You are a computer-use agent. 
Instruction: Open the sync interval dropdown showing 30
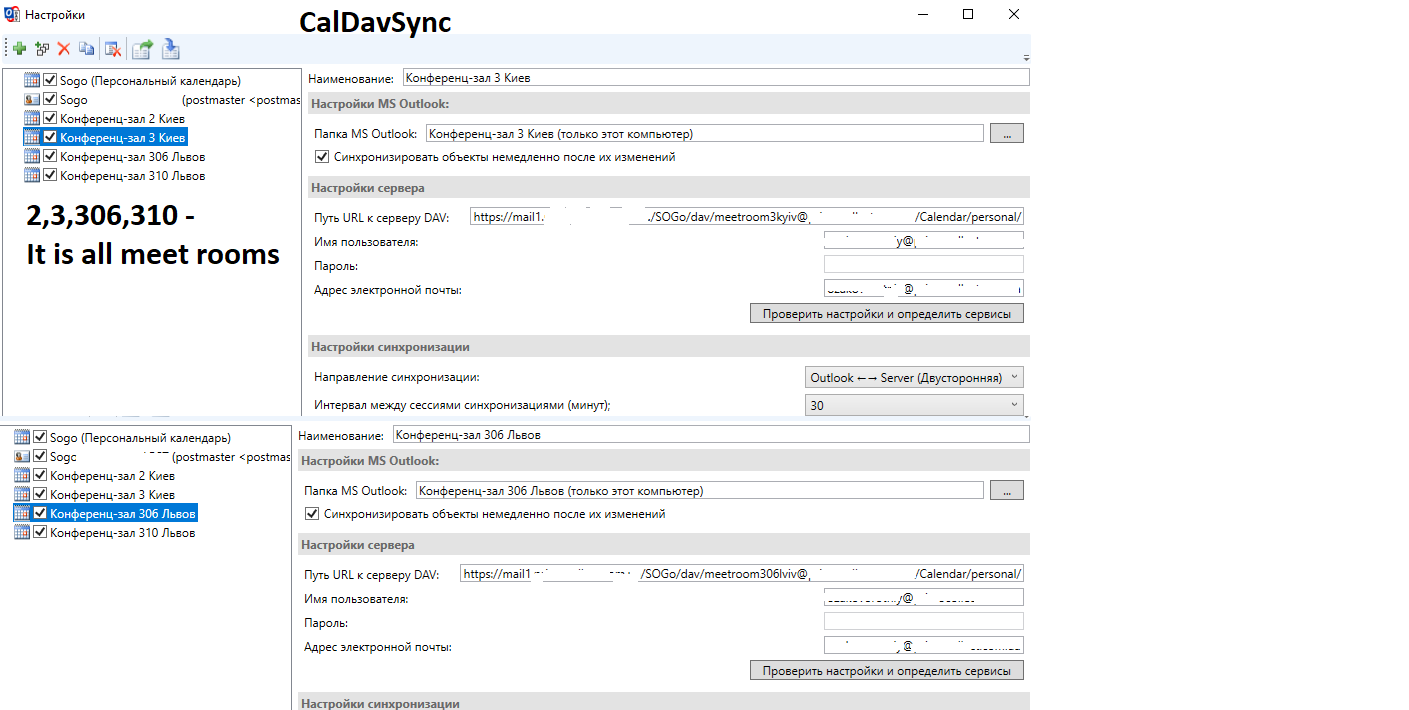tap(914, 406)
